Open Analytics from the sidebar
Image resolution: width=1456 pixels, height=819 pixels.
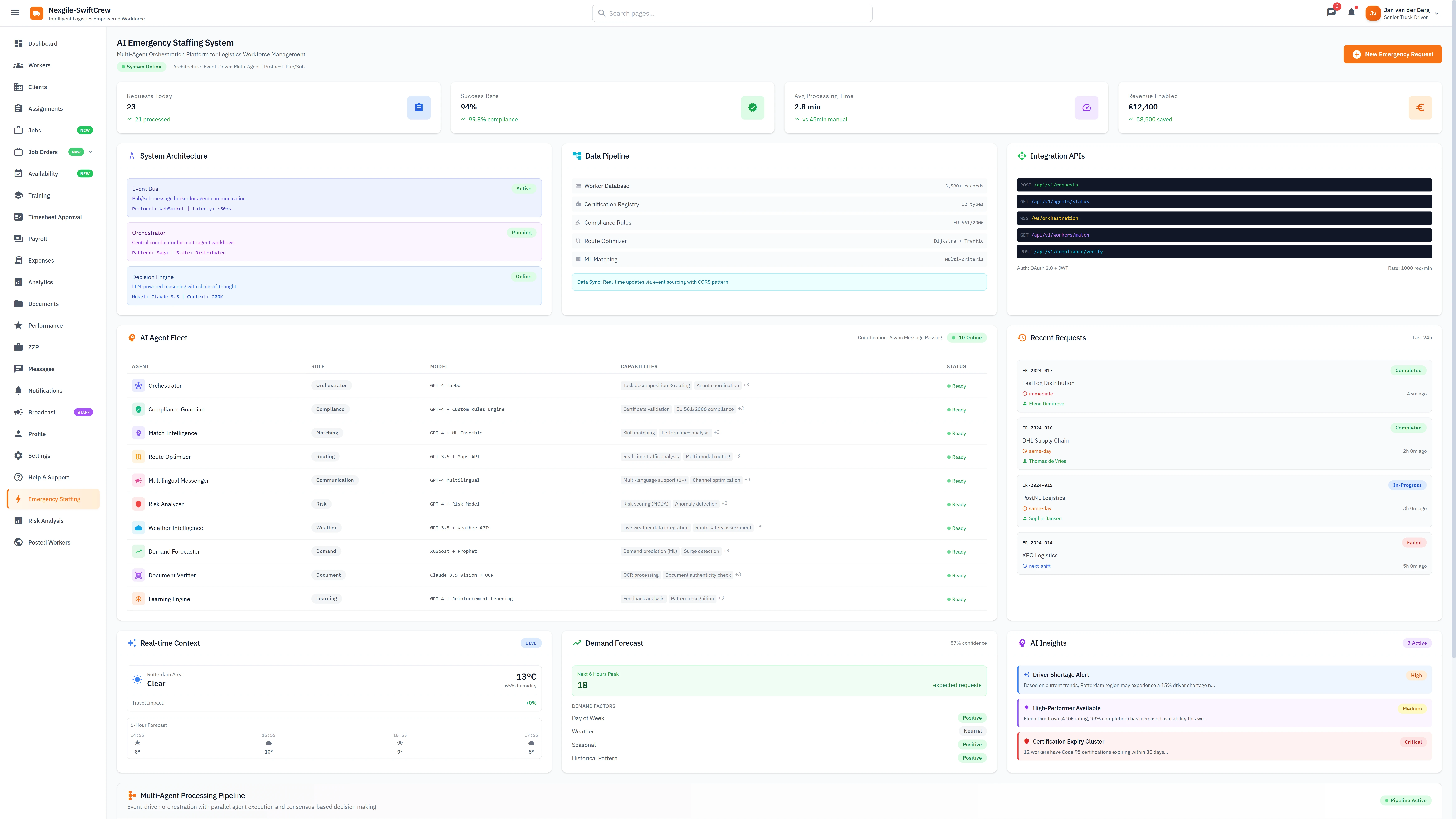pos(19,282)
